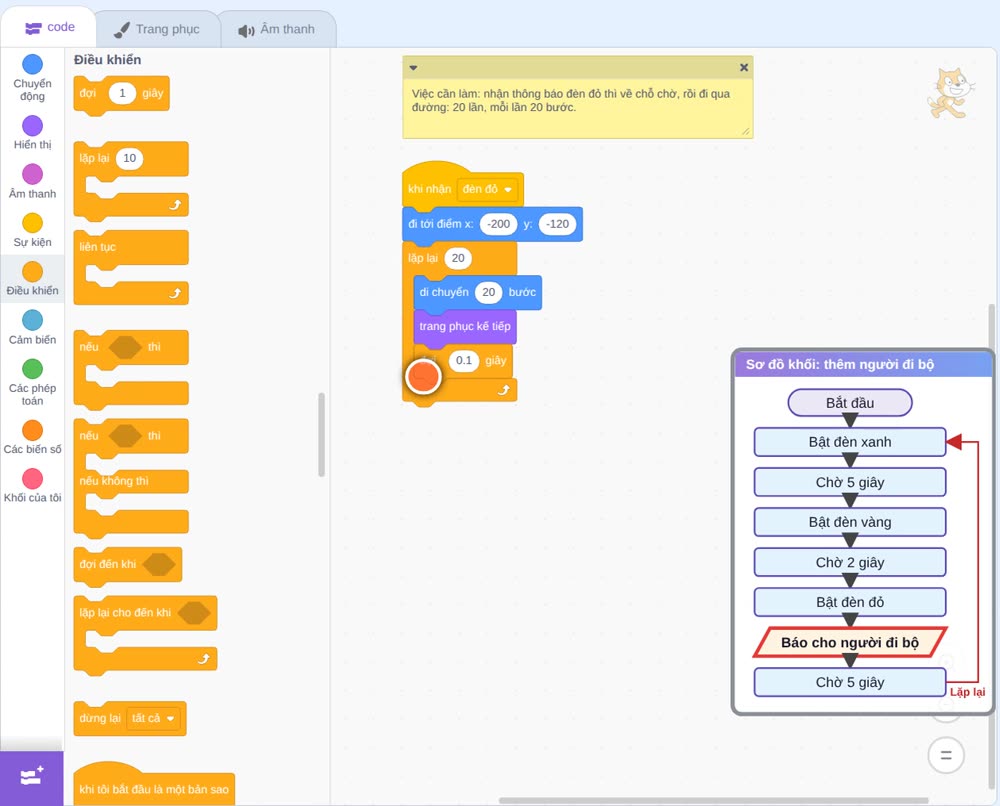Open the Các biến số category
Screen dimensions: 1000x806
pyautogui.click(x=33, y=437)
